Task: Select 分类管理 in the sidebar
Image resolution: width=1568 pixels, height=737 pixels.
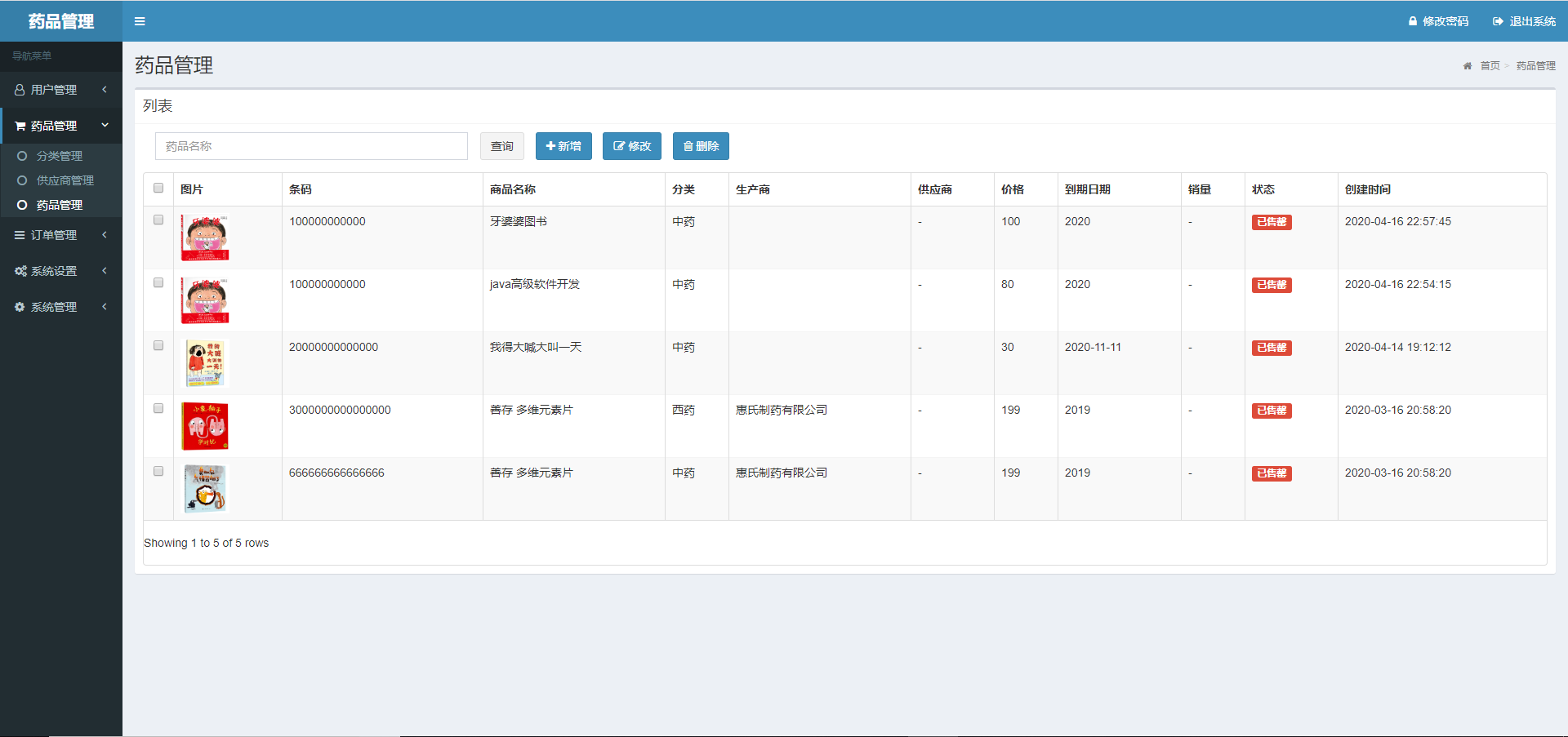Action: [x=61, y=156]
